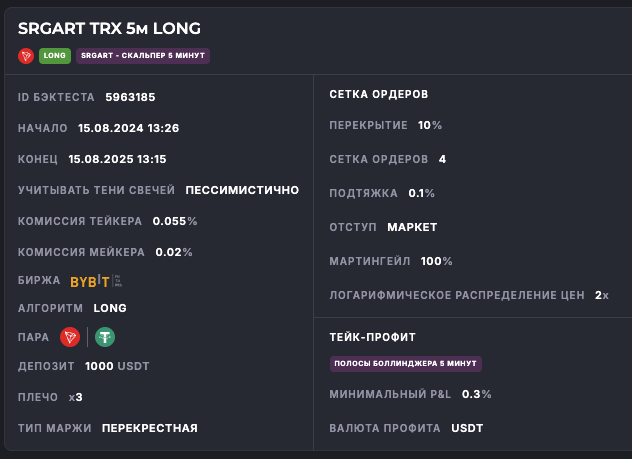Image resolution: width=632 pixels, height=459 pixels.
Task: Select the backtest ID 5963185
Action: [130, 97]
